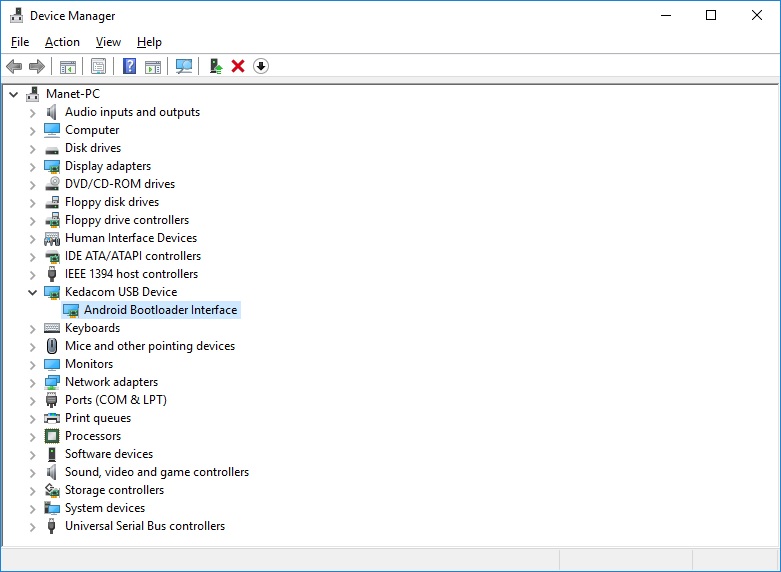Click the Update driver software icon

[215, 66]
